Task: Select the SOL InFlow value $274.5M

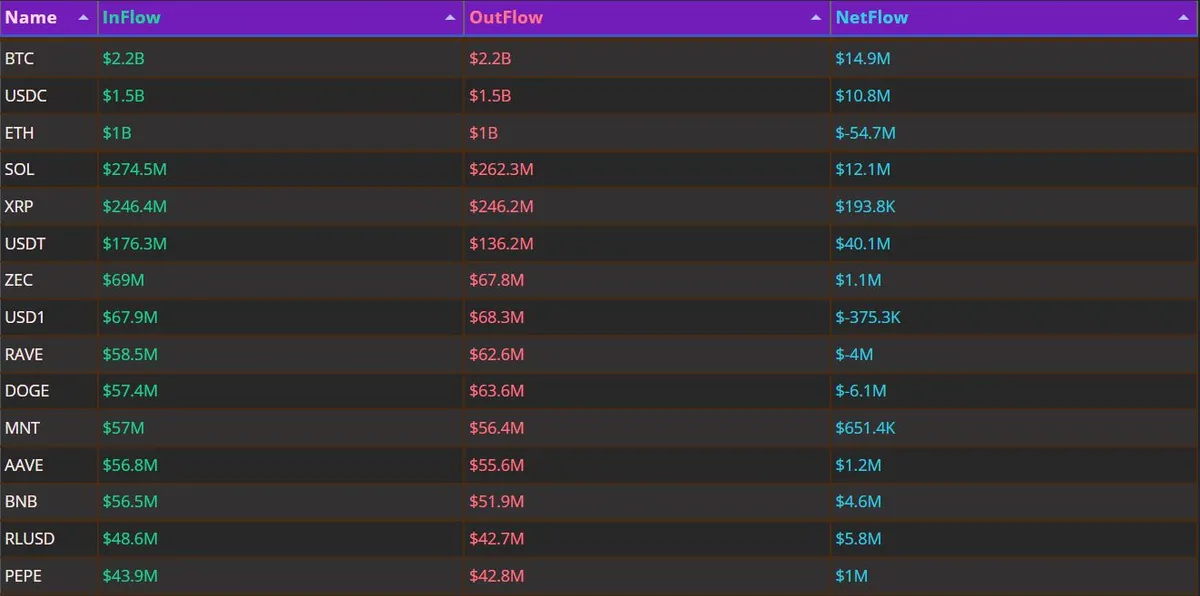Action: click(134, 170)
